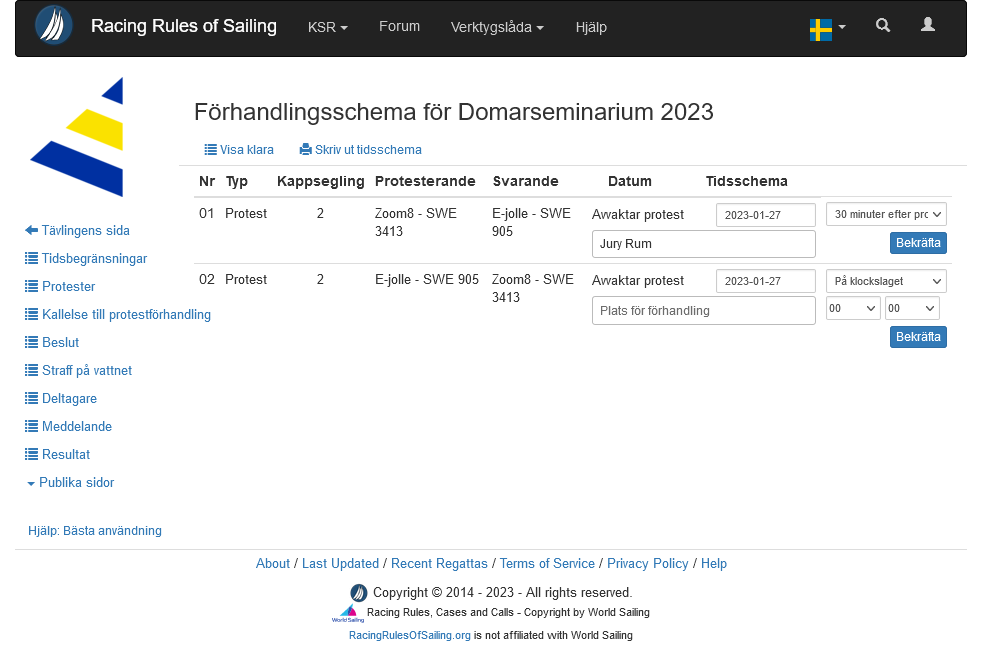
Task: Click the search magnifier icon in navbar
Action: point(883,26)
